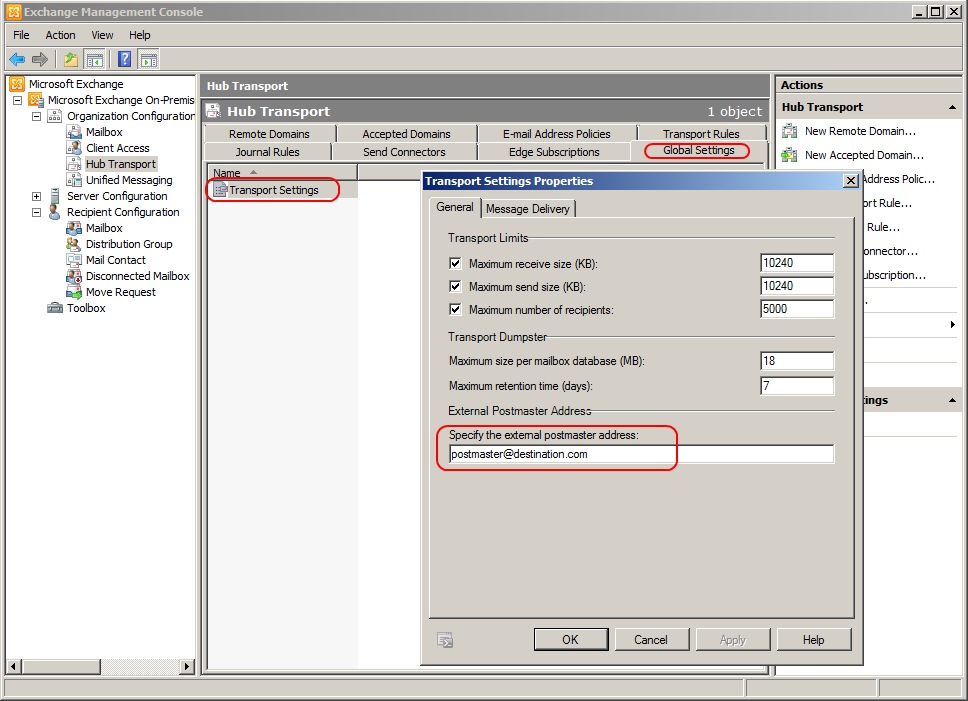Click the Up one level folder icon

[x=71, y=59]
